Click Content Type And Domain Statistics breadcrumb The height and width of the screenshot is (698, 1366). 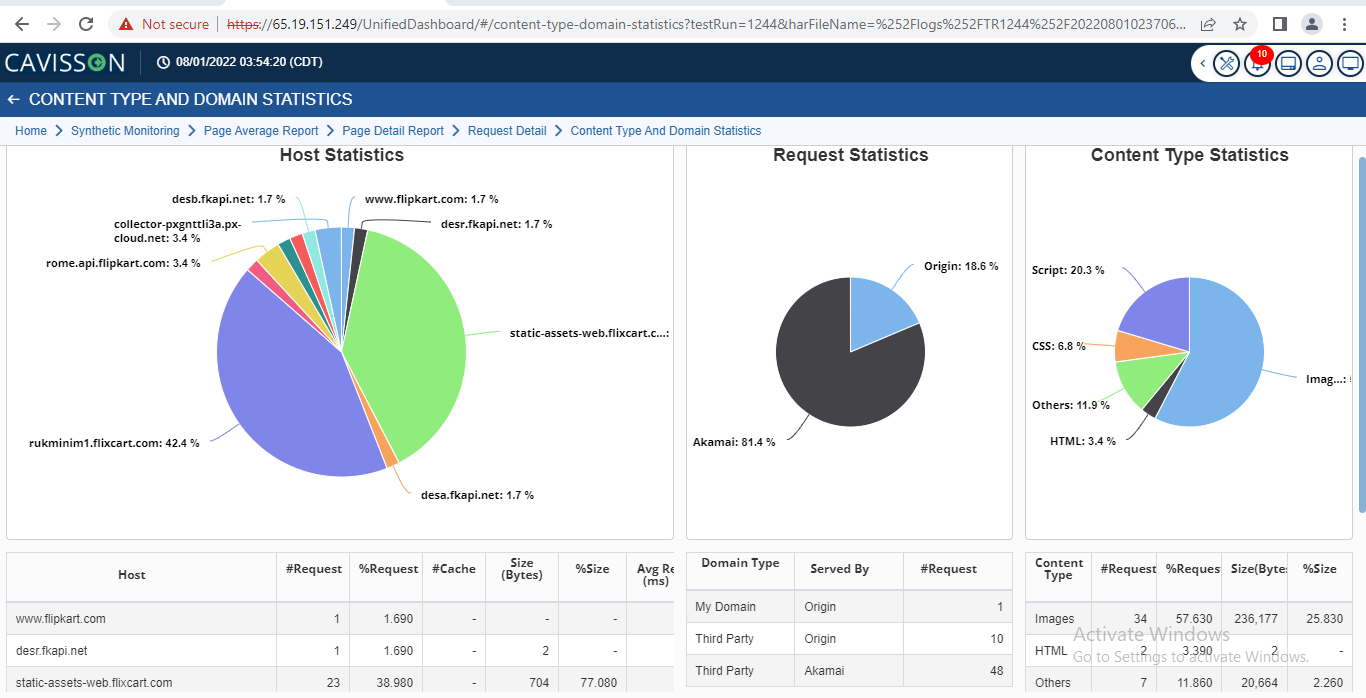click(666, 131)
